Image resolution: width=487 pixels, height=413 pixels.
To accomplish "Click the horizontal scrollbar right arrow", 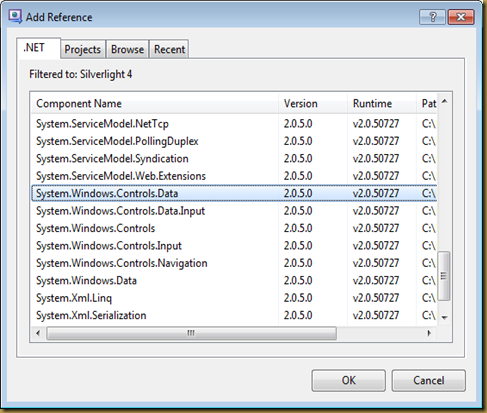I will point(430,333).
